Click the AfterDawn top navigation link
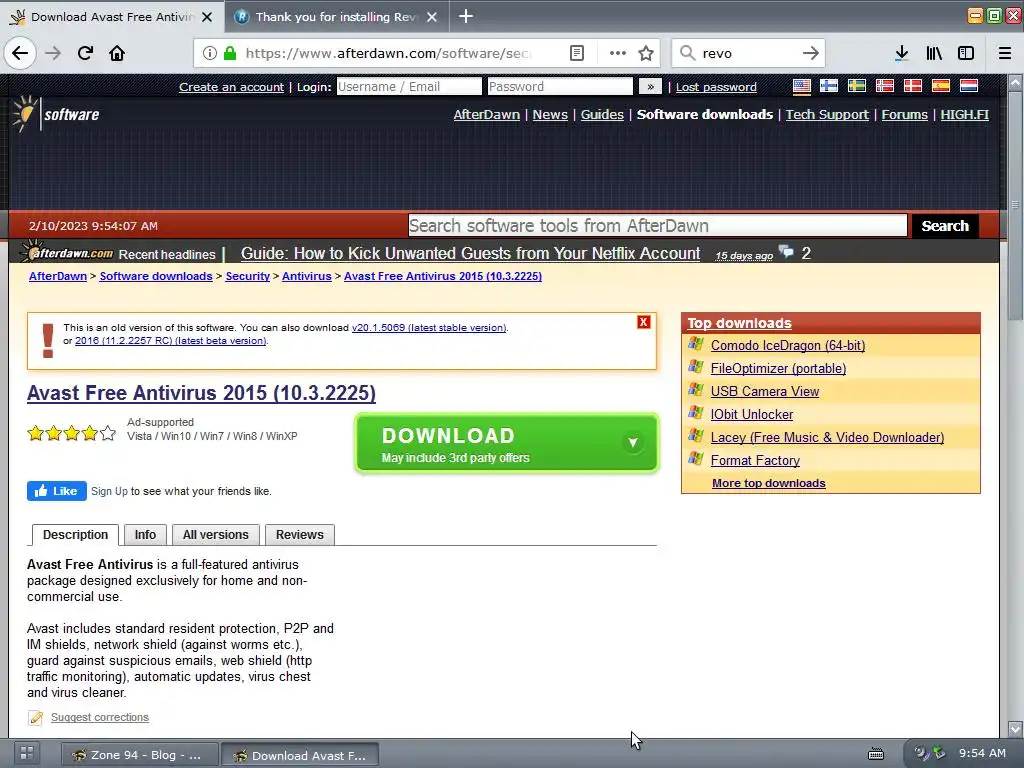Viewport: 1024px width, 768px height. pos(487,114)
